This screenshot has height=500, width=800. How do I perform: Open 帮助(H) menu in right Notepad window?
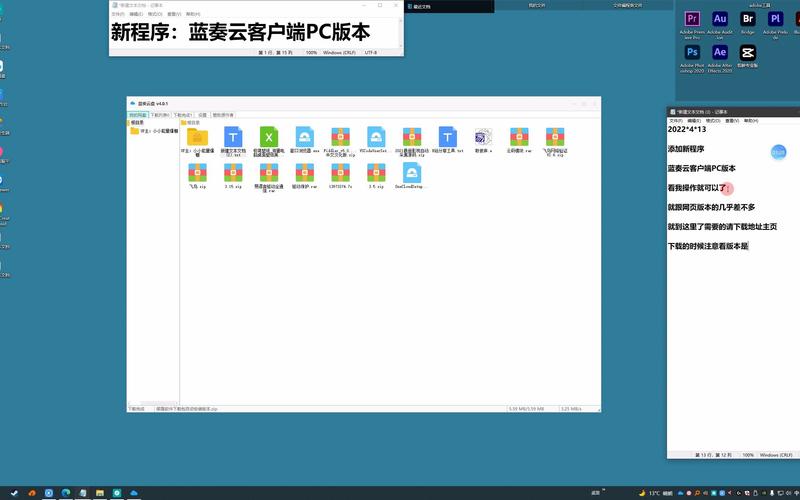[x=751, y=121]
